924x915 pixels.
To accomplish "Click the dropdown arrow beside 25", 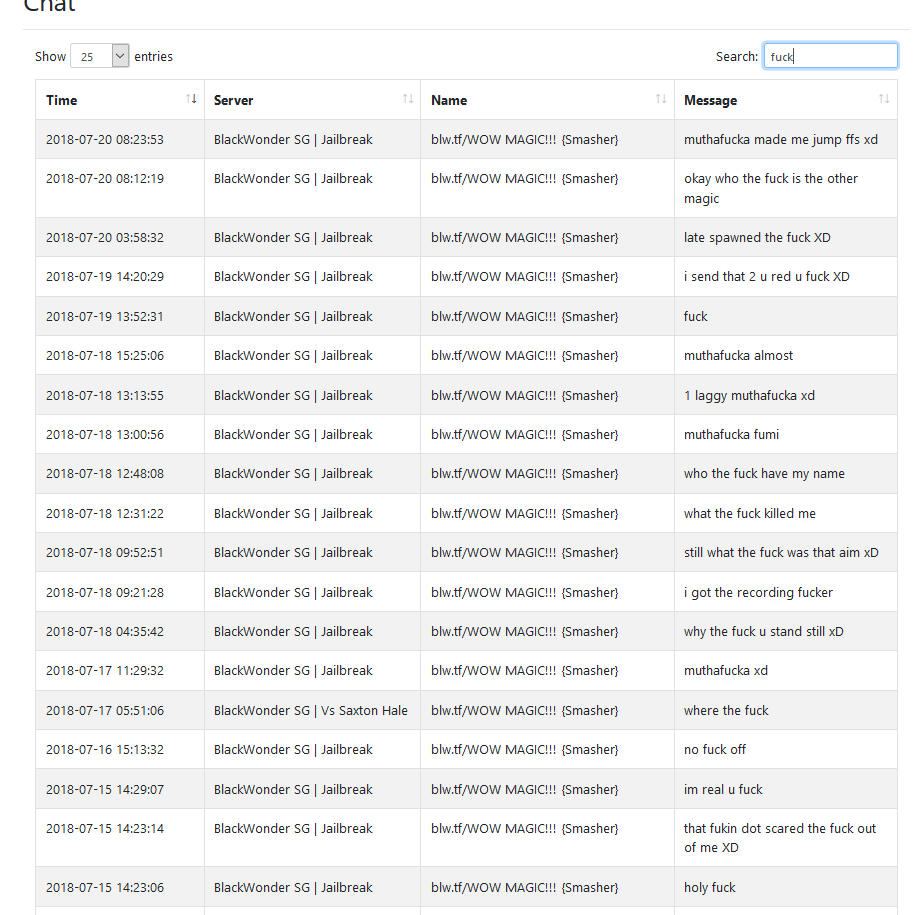I will [x=120, y=56].
